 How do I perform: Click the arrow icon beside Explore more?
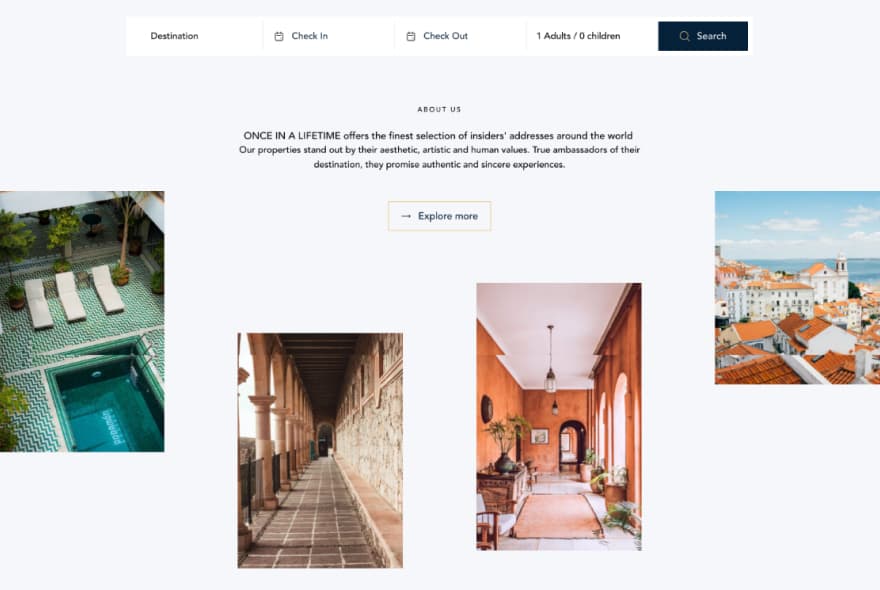[406, 216]
